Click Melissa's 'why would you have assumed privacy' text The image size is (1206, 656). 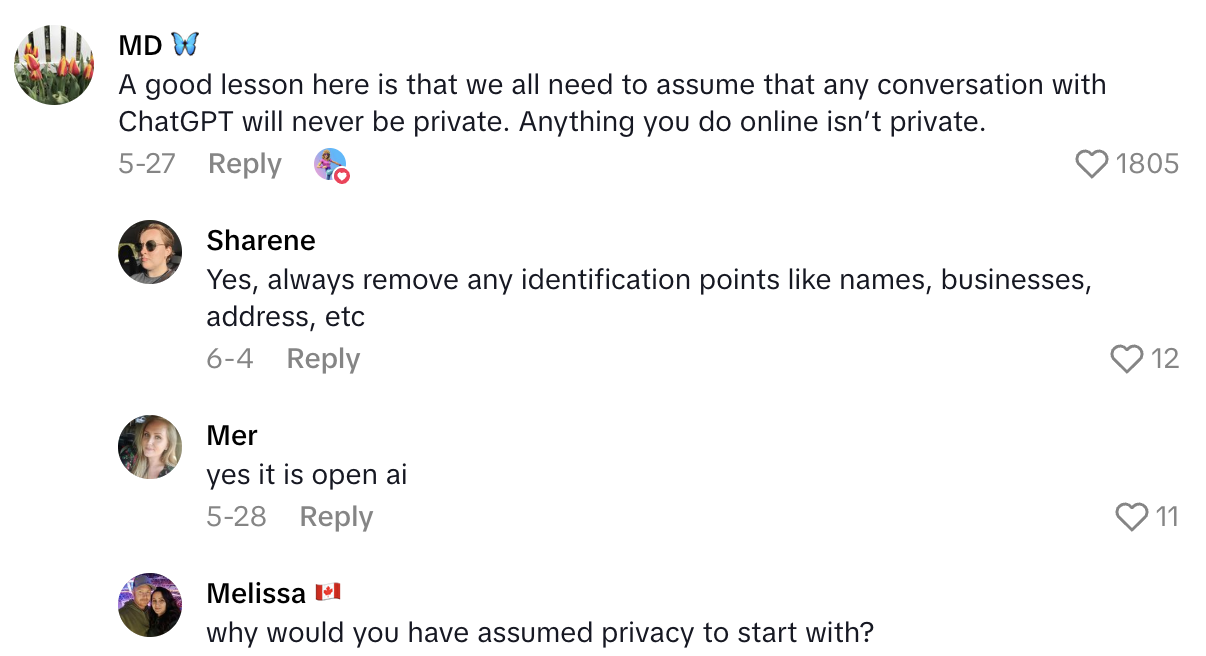pyautogui.click(x=540, y=633)
